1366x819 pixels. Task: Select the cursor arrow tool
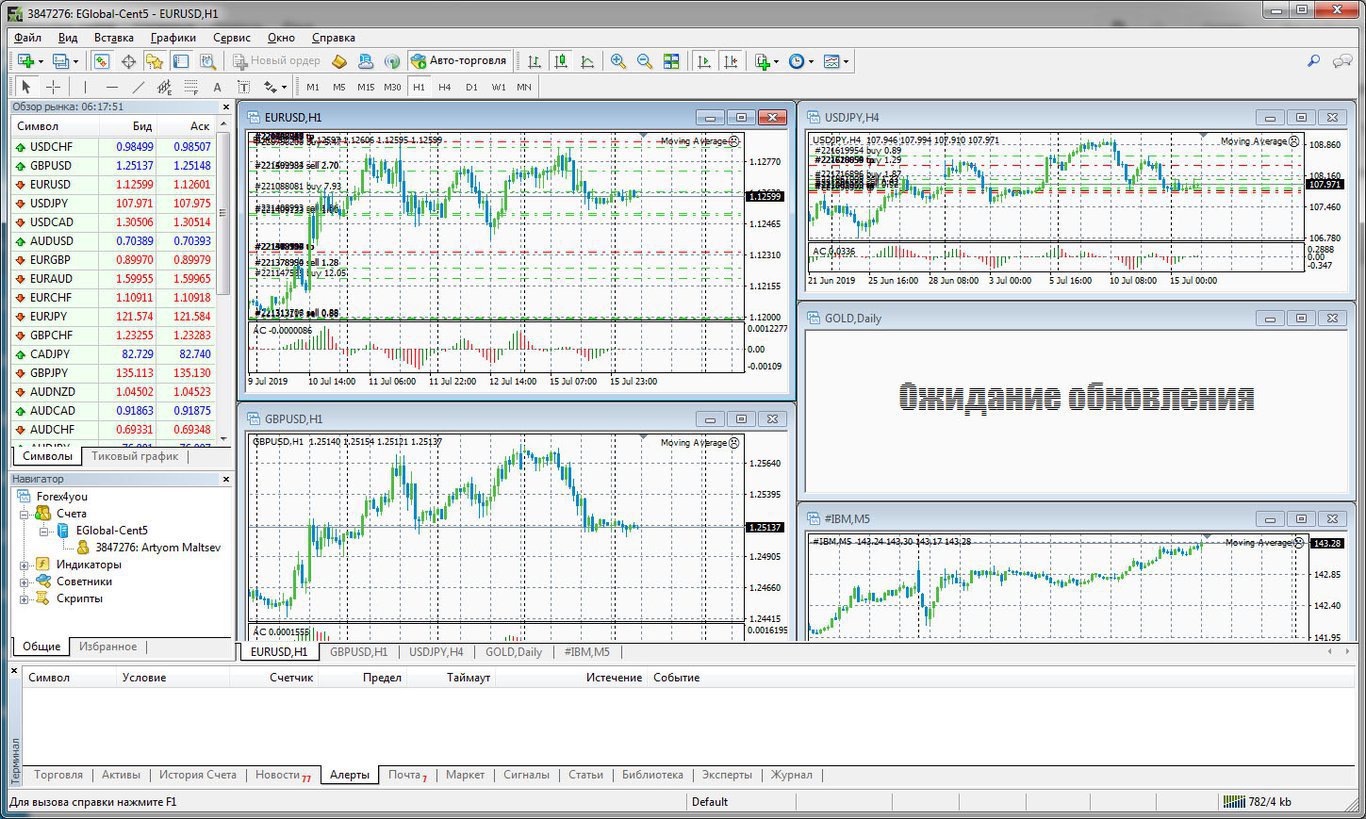27,87
